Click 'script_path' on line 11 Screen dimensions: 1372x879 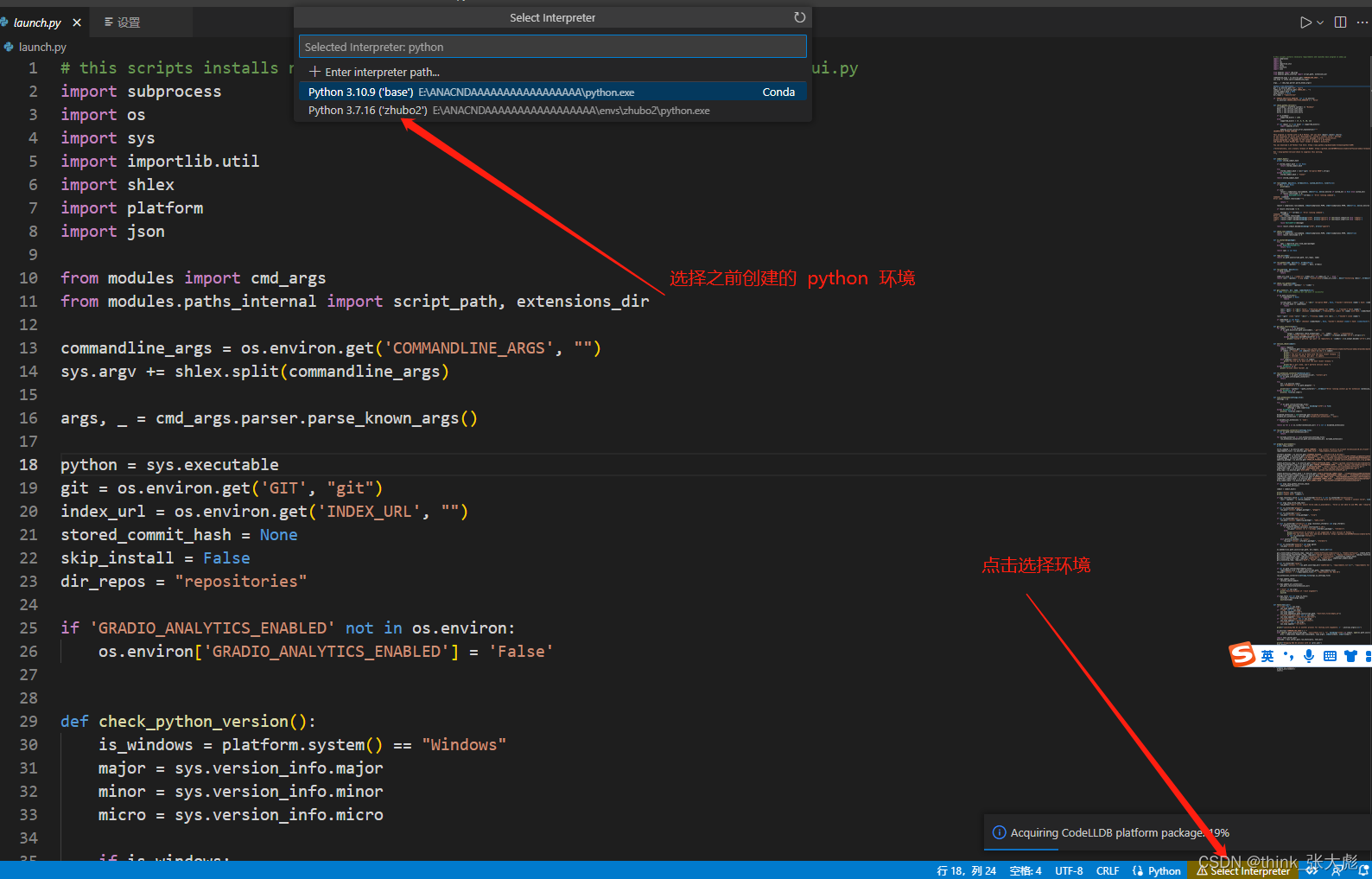[445, 302]
